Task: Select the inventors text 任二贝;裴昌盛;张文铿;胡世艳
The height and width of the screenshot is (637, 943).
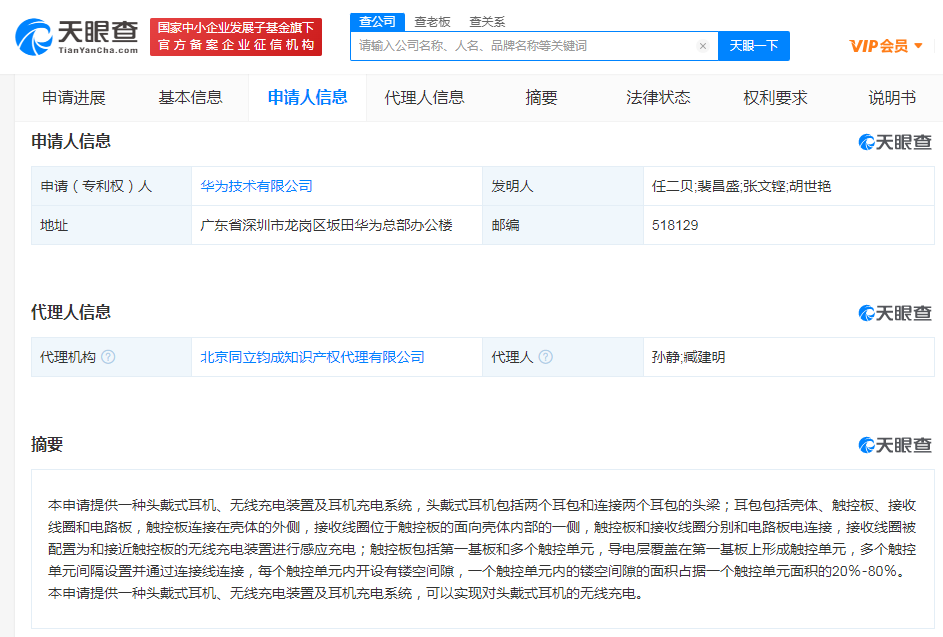Action: point(742,186)
